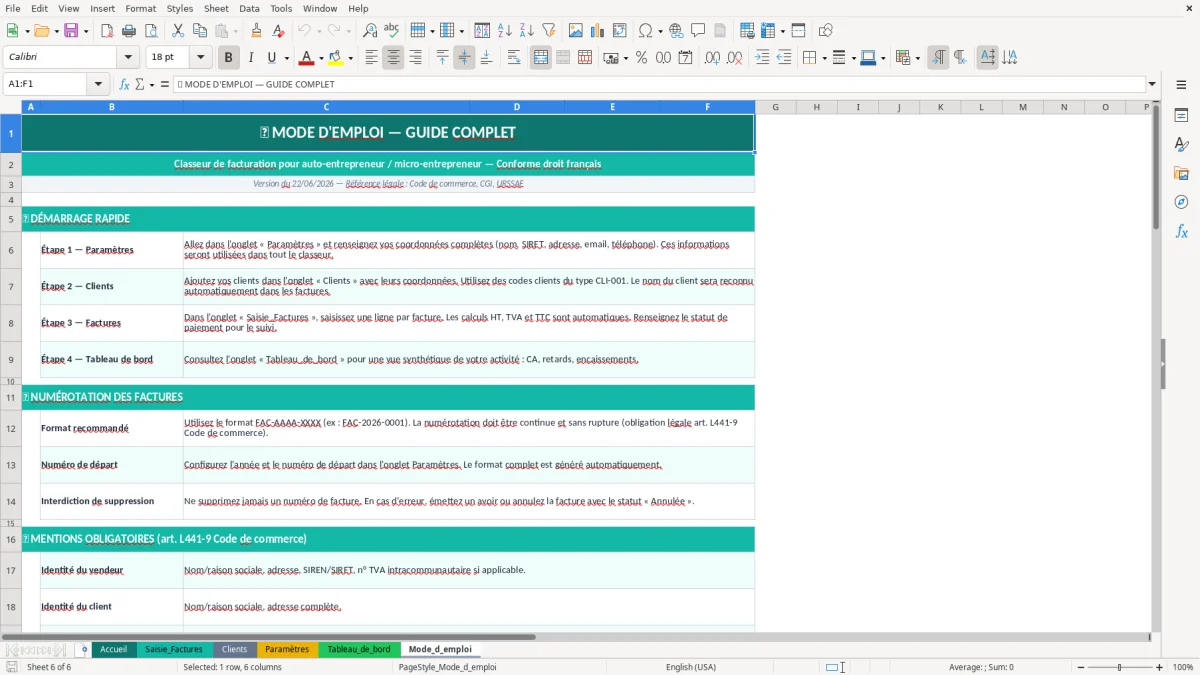Toggle Merge and Center Cells
This screenshot has height=675, width=1200.
pyautogui.click(x=541, y=58)
